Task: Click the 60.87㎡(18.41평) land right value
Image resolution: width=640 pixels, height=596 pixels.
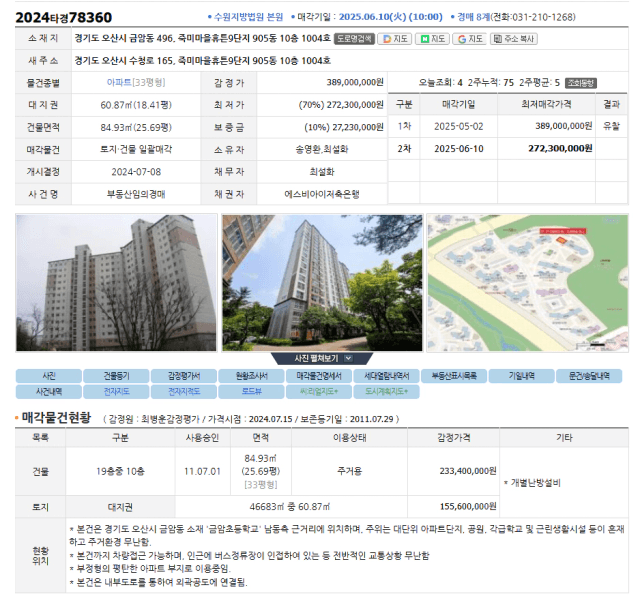Action: (136, 105)
